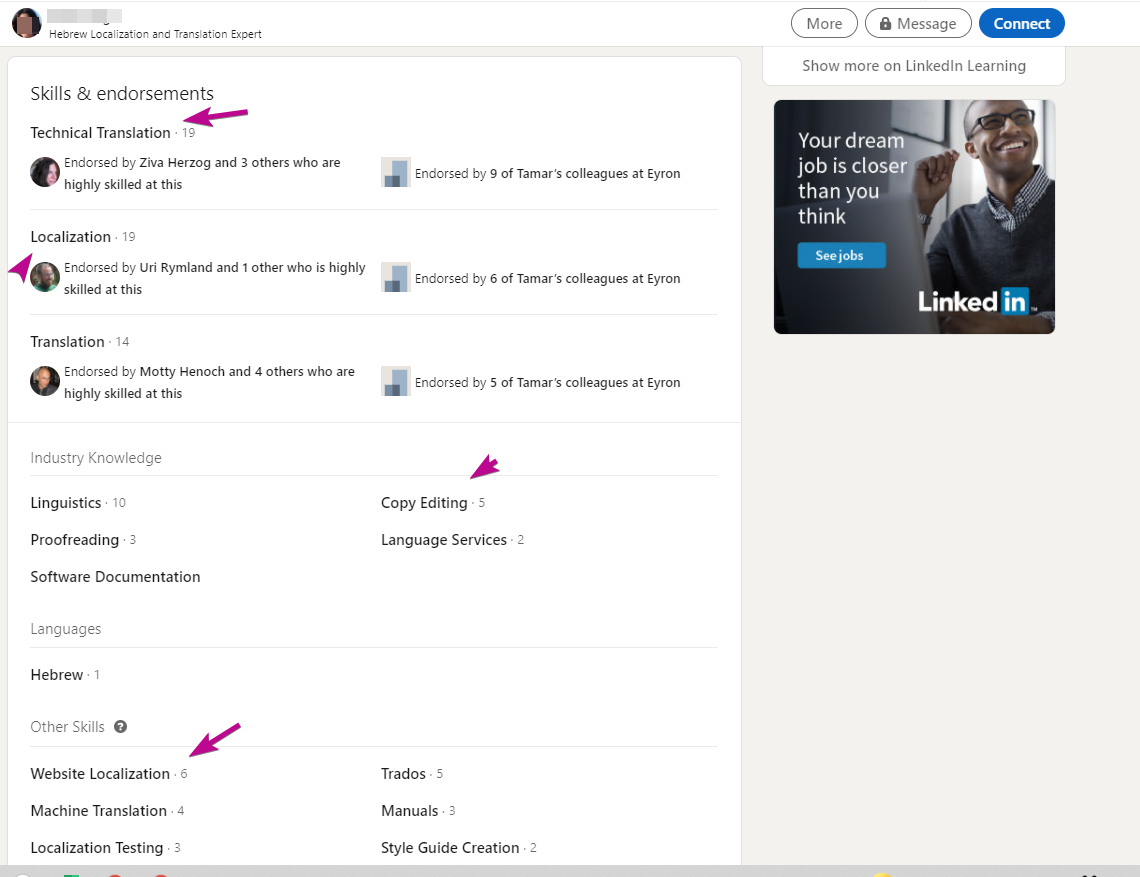Open the Trados skill

(x=403, y=774)
